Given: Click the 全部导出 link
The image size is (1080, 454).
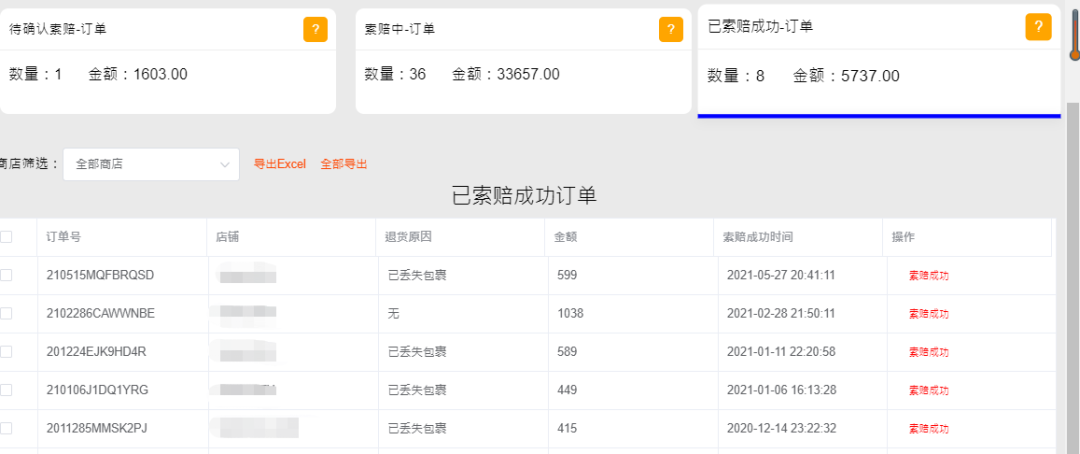Looking at the screenshot, I should coord(344,164).
